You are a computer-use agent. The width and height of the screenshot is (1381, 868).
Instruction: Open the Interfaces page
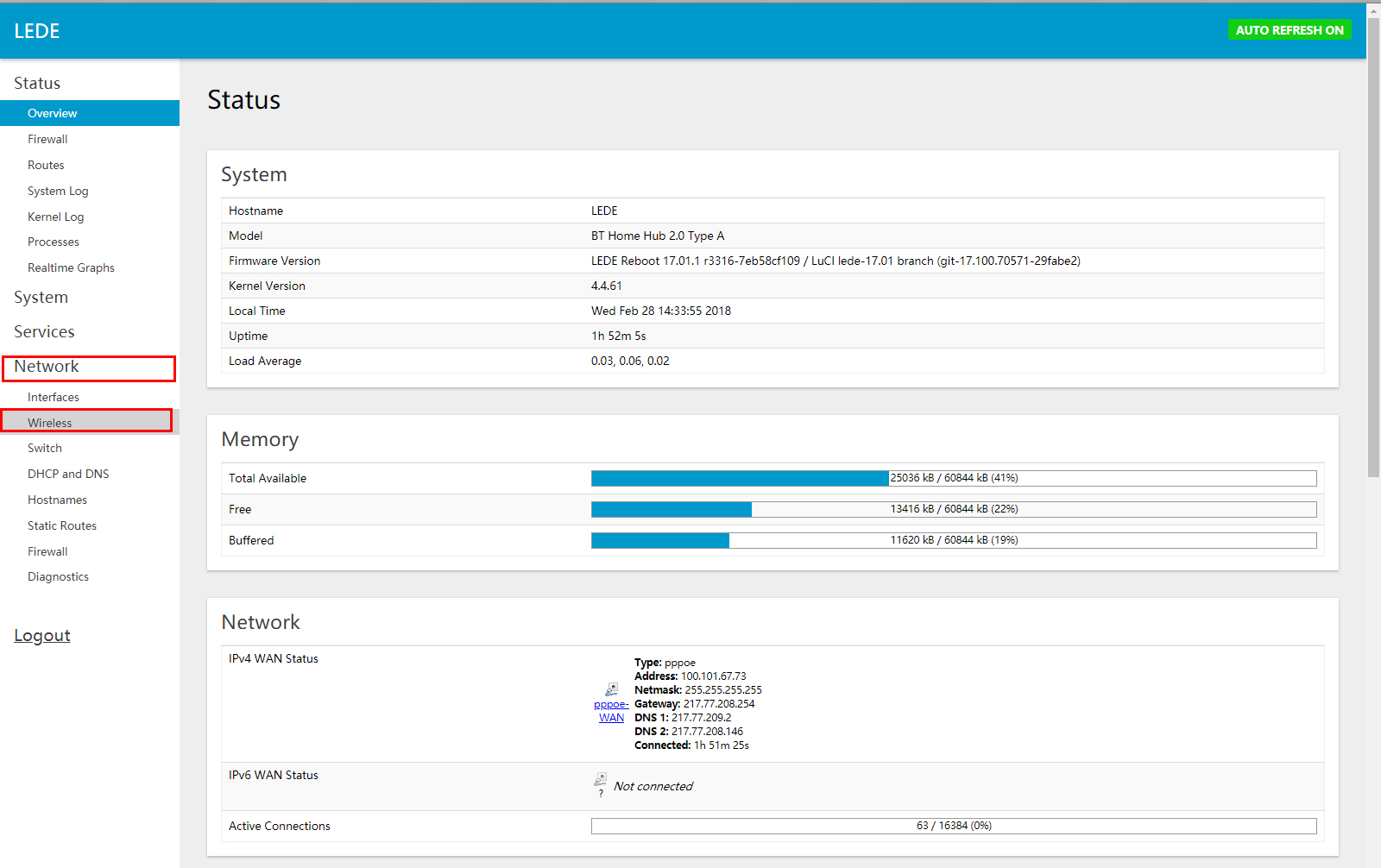(54, 397)
